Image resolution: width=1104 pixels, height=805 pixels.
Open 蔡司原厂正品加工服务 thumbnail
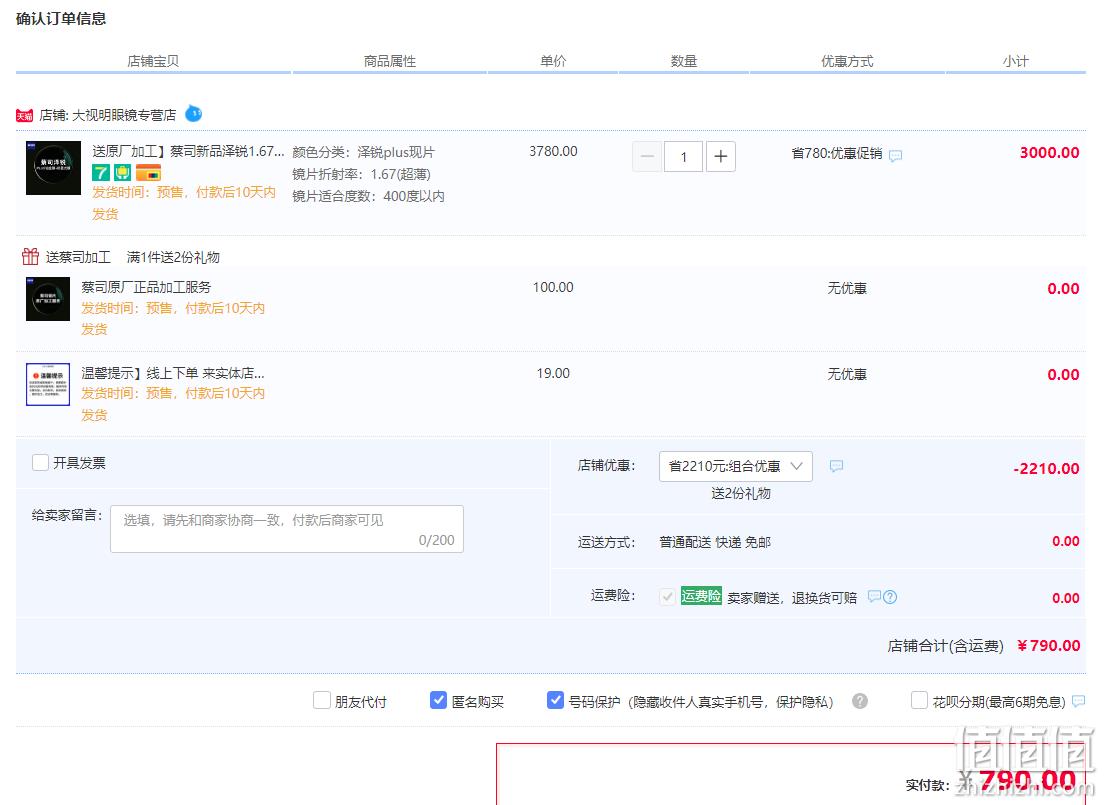click(48, 299)
